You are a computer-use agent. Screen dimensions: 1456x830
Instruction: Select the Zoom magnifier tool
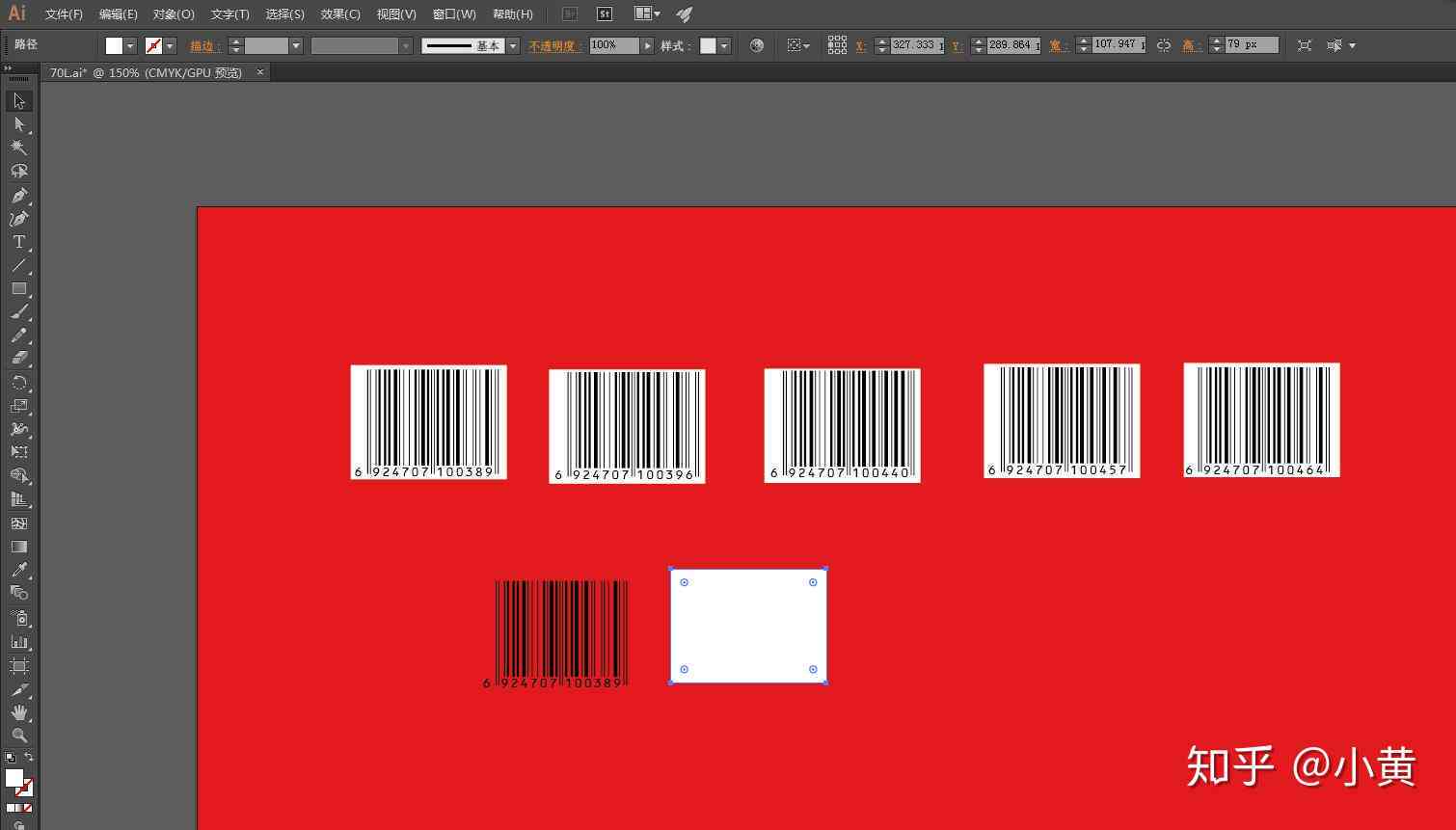tap(18, 736)
